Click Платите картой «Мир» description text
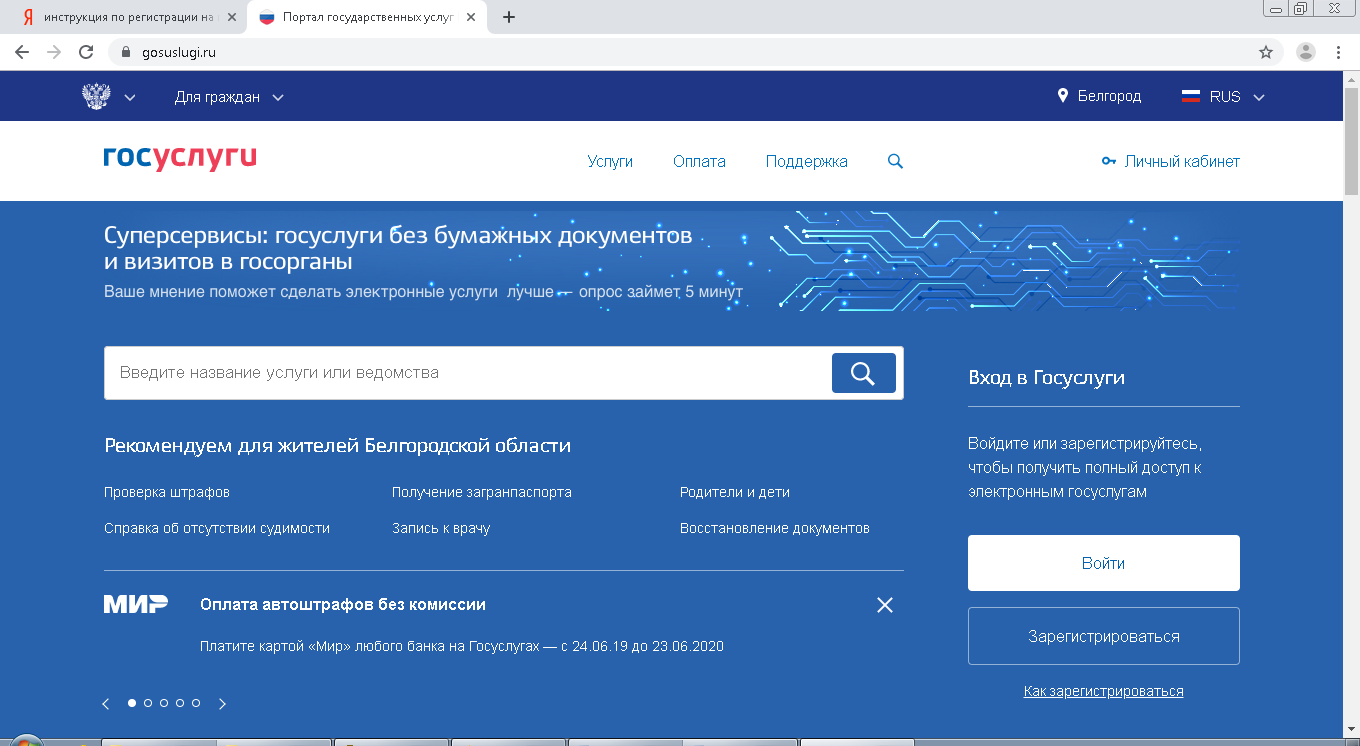This screenshot has width=1360, height=746. click(462, 646)
